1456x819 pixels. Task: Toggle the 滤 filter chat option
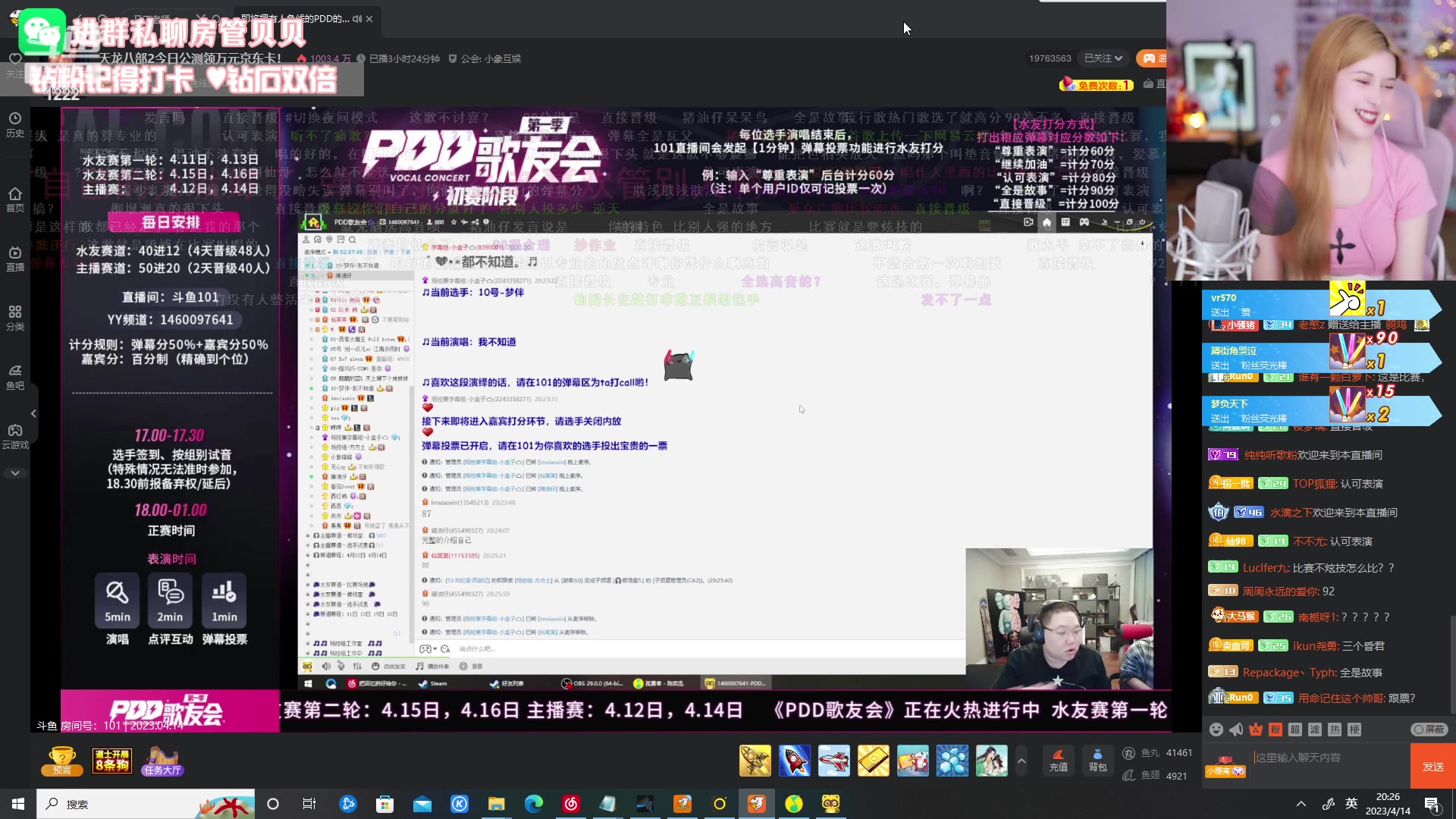coord(1315,730)
